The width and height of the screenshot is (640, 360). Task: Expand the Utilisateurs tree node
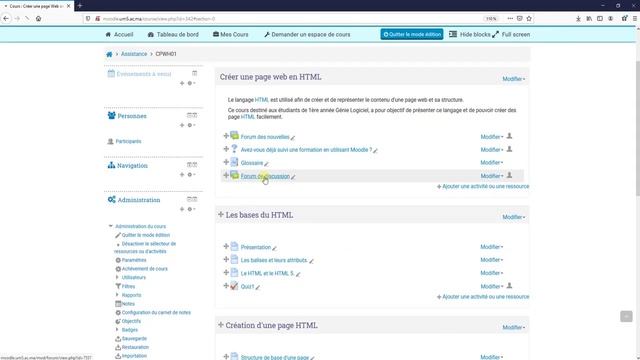(x=117, y=277)
